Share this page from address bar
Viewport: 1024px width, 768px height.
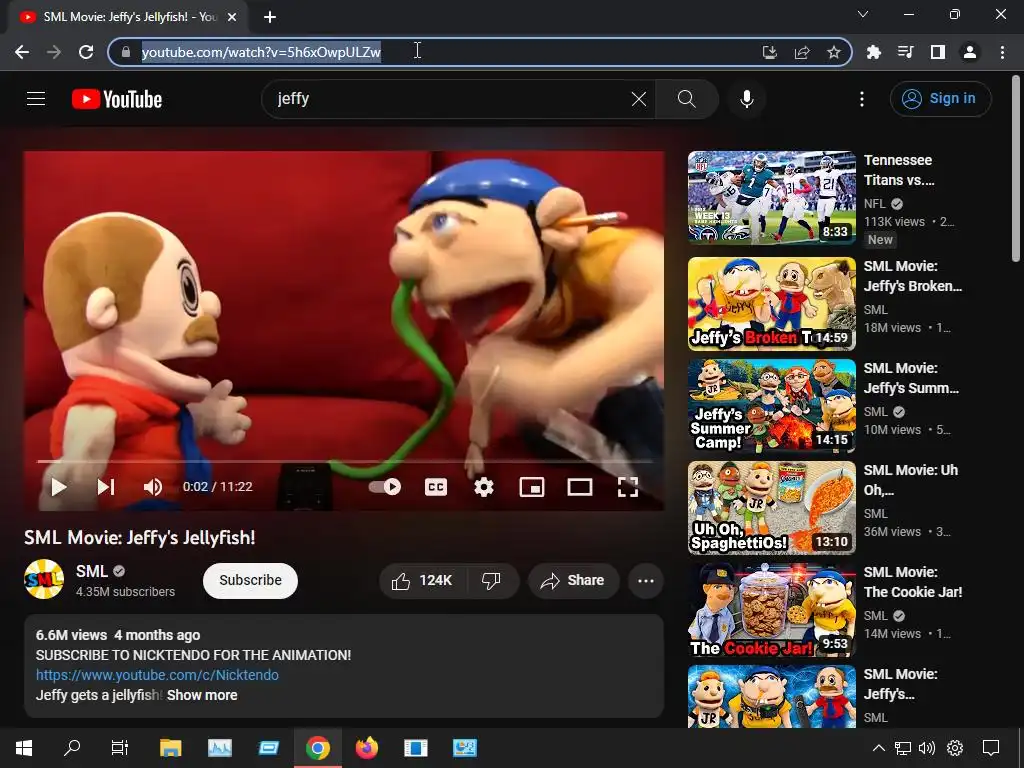coord(802,52)
